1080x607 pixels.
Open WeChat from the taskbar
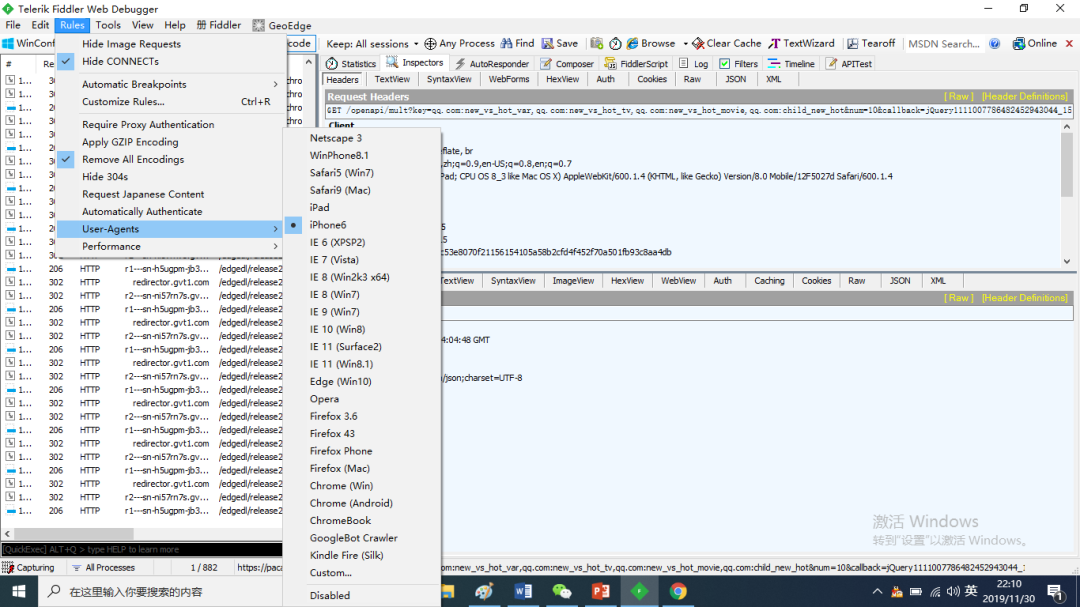tap(562, 591)
